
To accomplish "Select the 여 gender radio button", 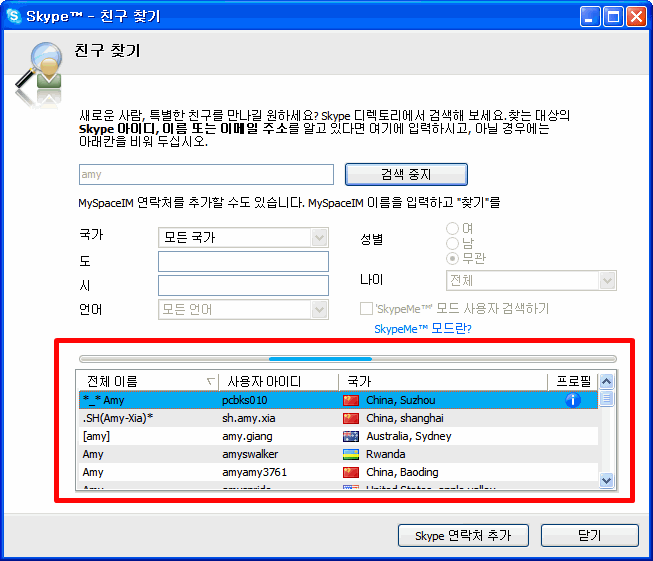I will (452, 228).
